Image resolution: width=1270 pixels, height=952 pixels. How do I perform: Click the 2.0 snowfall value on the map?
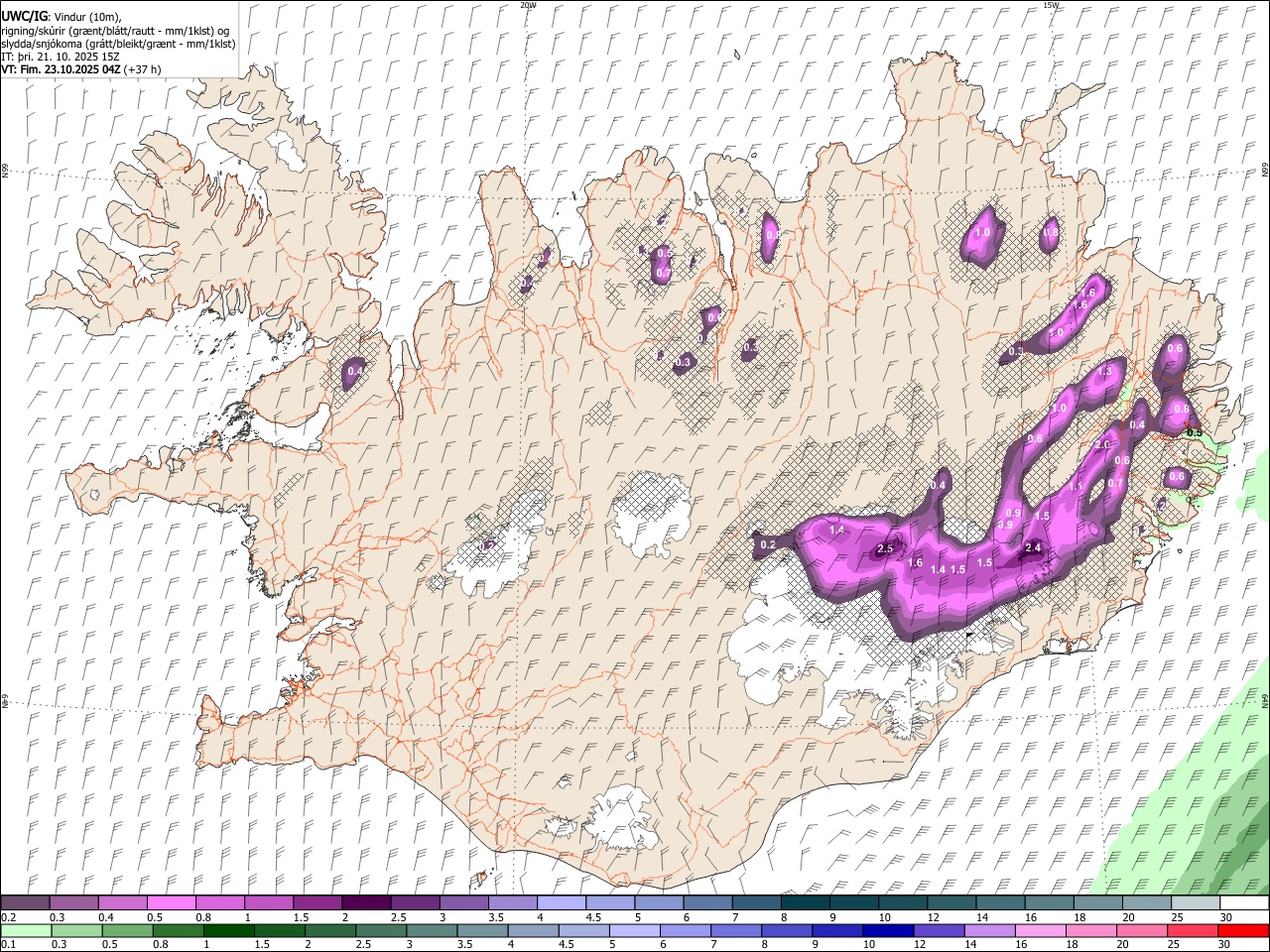click(1102, 445)
